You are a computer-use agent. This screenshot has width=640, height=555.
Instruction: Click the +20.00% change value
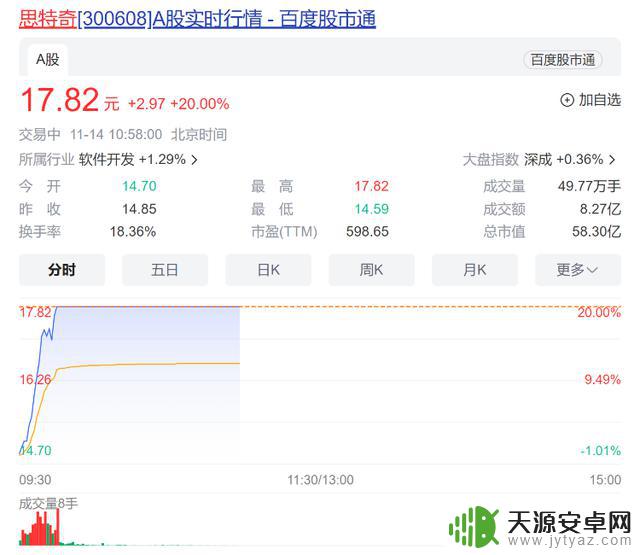click(x=200, y=104)
